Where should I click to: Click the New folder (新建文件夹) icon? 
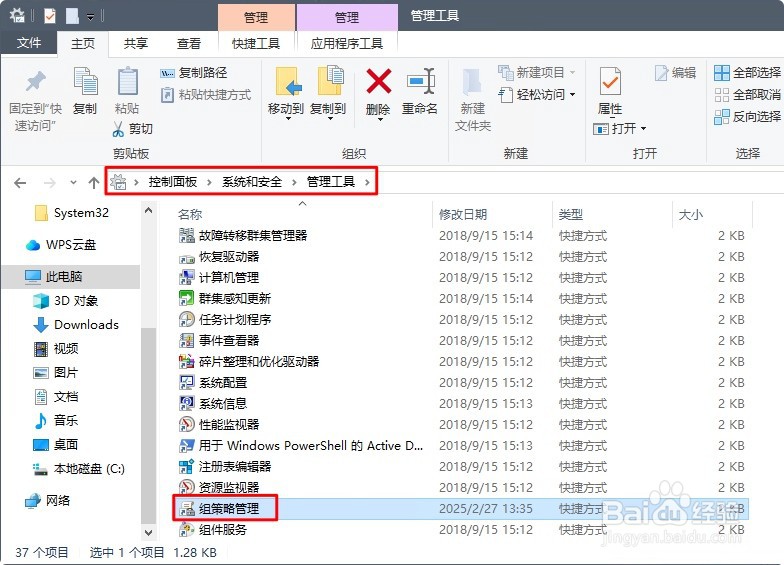[472, 82]
